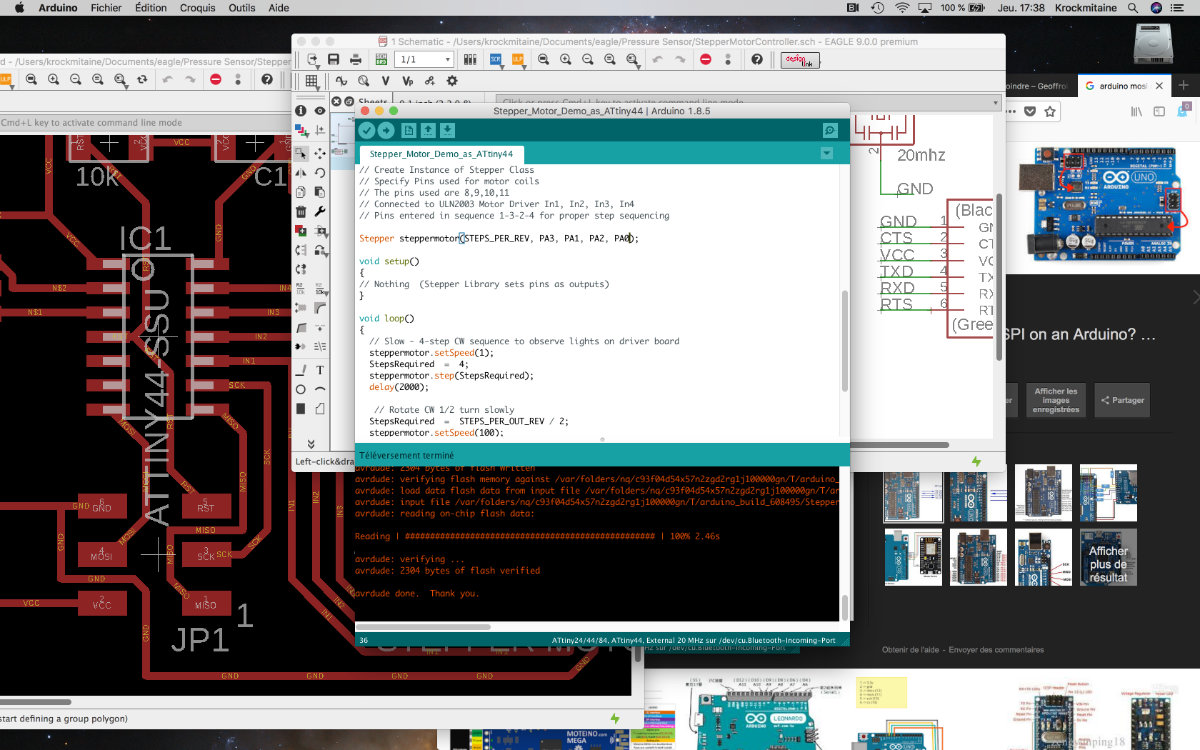
Task: Click the Partager button in browser
Action: click(x=1122, y=400)
